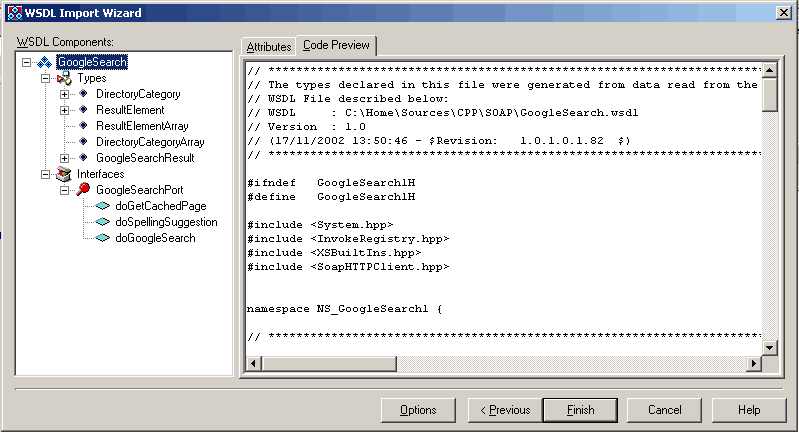Expand the GoogleSearchResult type node
This screenshot has height=432, width=799.
click(x=64, y=158)
